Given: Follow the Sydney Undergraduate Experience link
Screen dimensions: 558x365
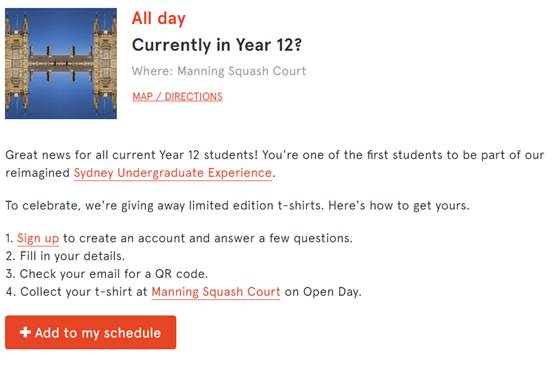Looking at the screenshot, I should pyautogui.click(x=173, y=173).
